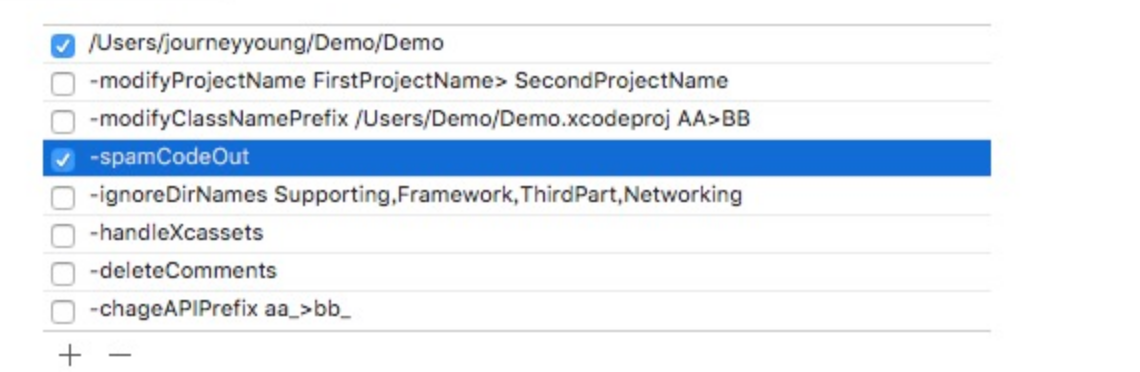Screen dimensions: 1140x372
Task: Select the highlighted -spamCodeOut row text
Action: [169, 157]
